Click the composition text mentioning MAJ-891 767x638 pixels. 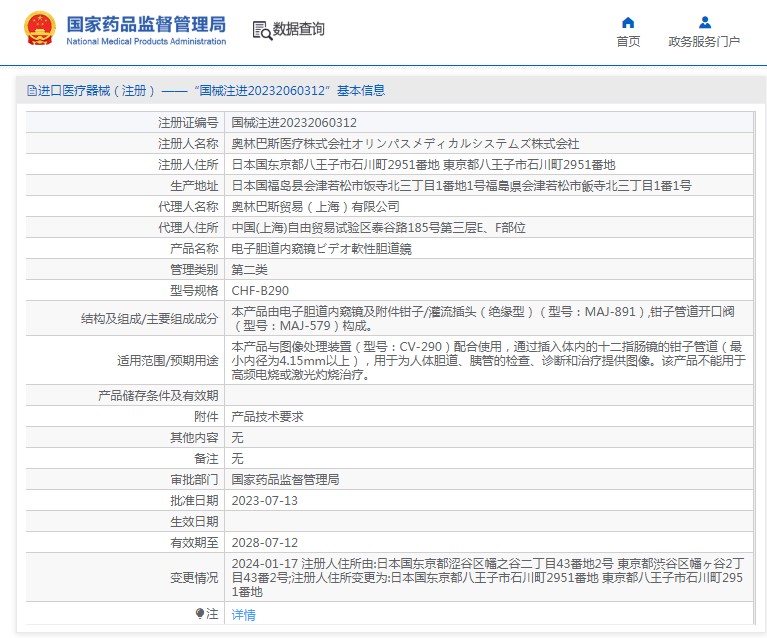pos(483,319)
